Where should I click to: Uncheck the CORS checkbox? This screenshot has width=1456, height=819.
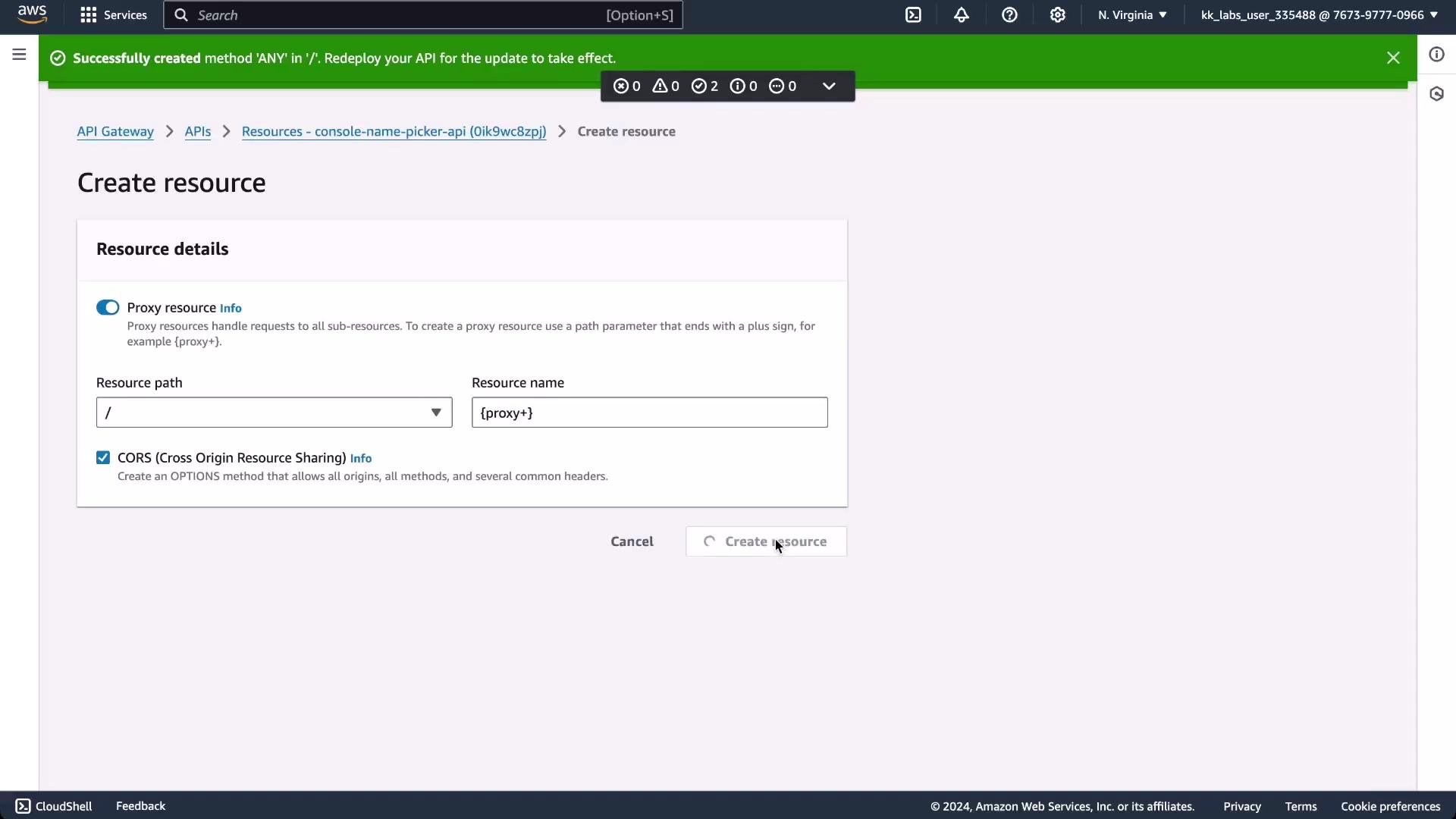point(103,457)
